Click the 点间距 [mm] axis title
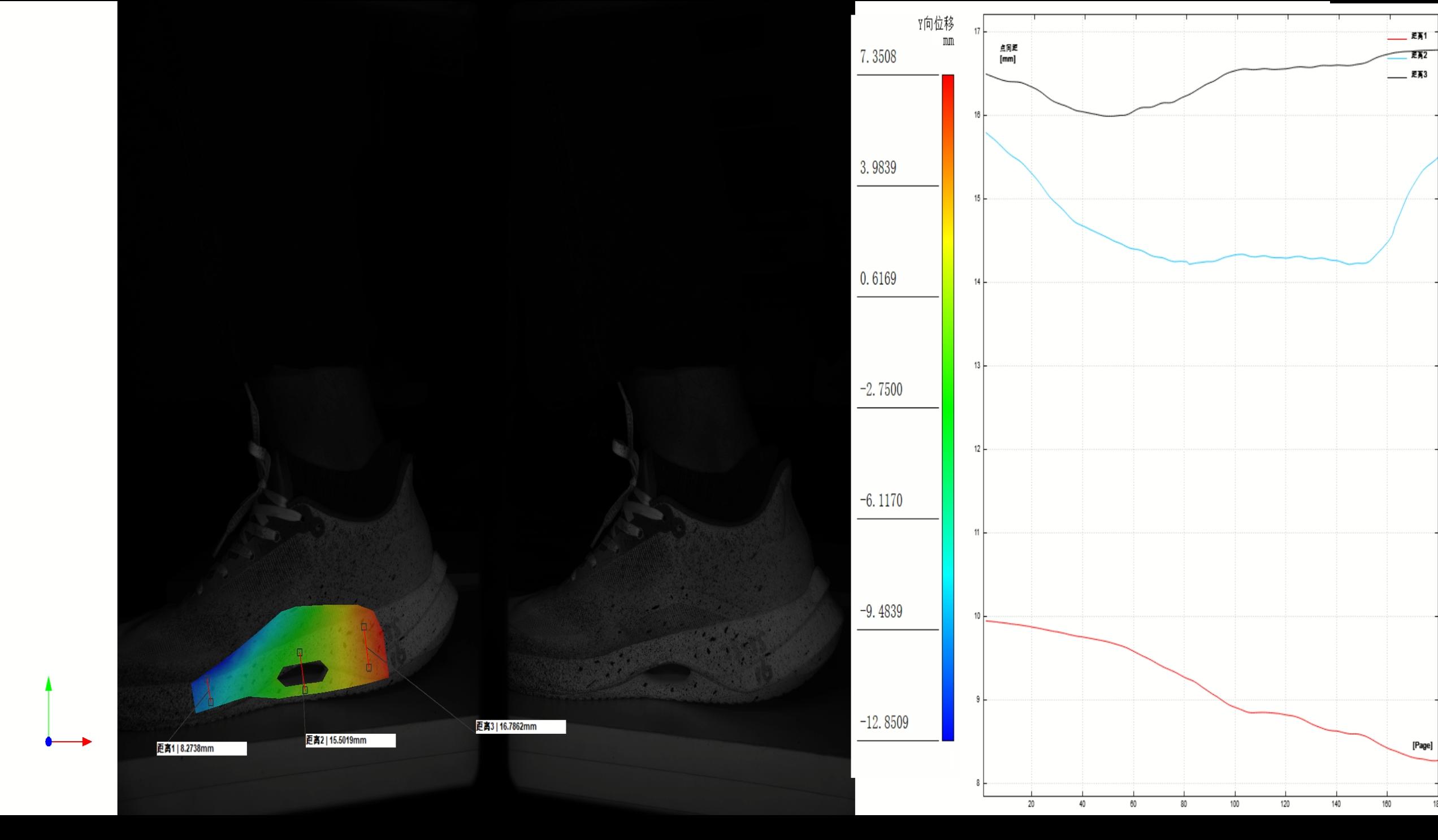Viewport: 1438px width, 840px height. 1008,54
